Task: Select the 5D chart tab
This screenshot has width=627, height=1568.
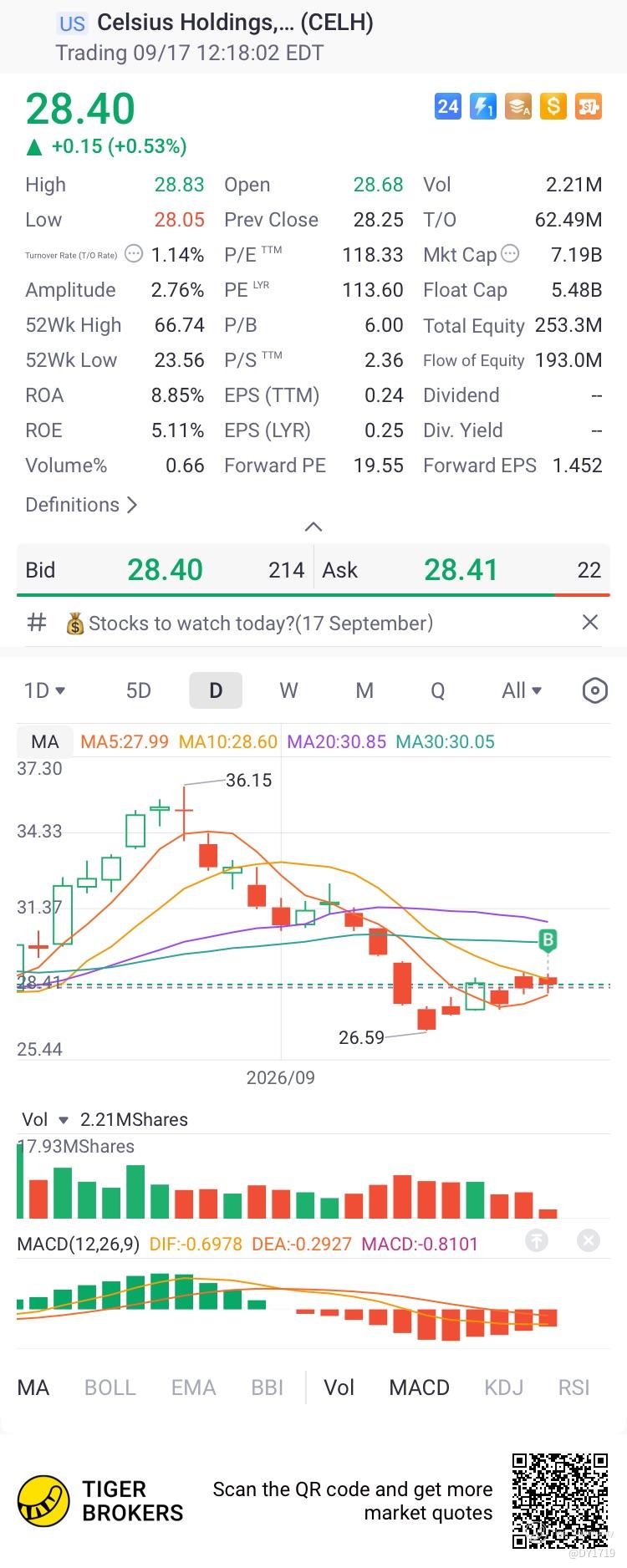Action: [x=139, y=690]
